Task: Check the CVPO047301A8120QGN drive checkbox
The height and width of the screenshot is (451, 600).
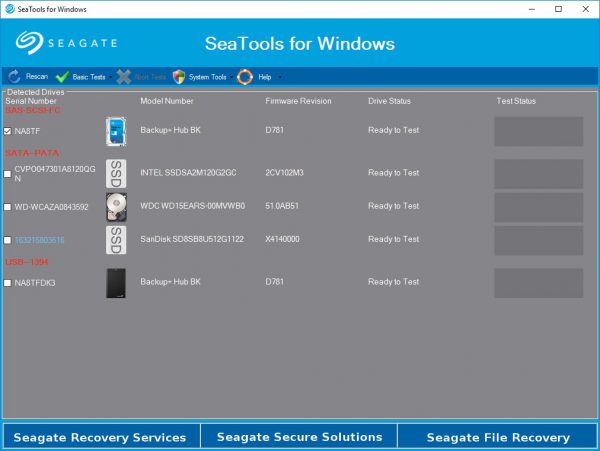Action: click(x=7, y=174)
